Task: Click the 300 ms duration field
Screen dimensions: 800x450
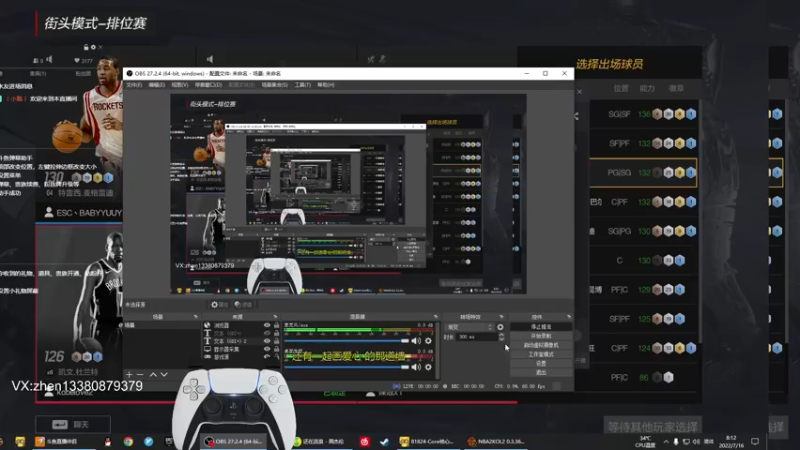Action: click(x=477, y=337)
